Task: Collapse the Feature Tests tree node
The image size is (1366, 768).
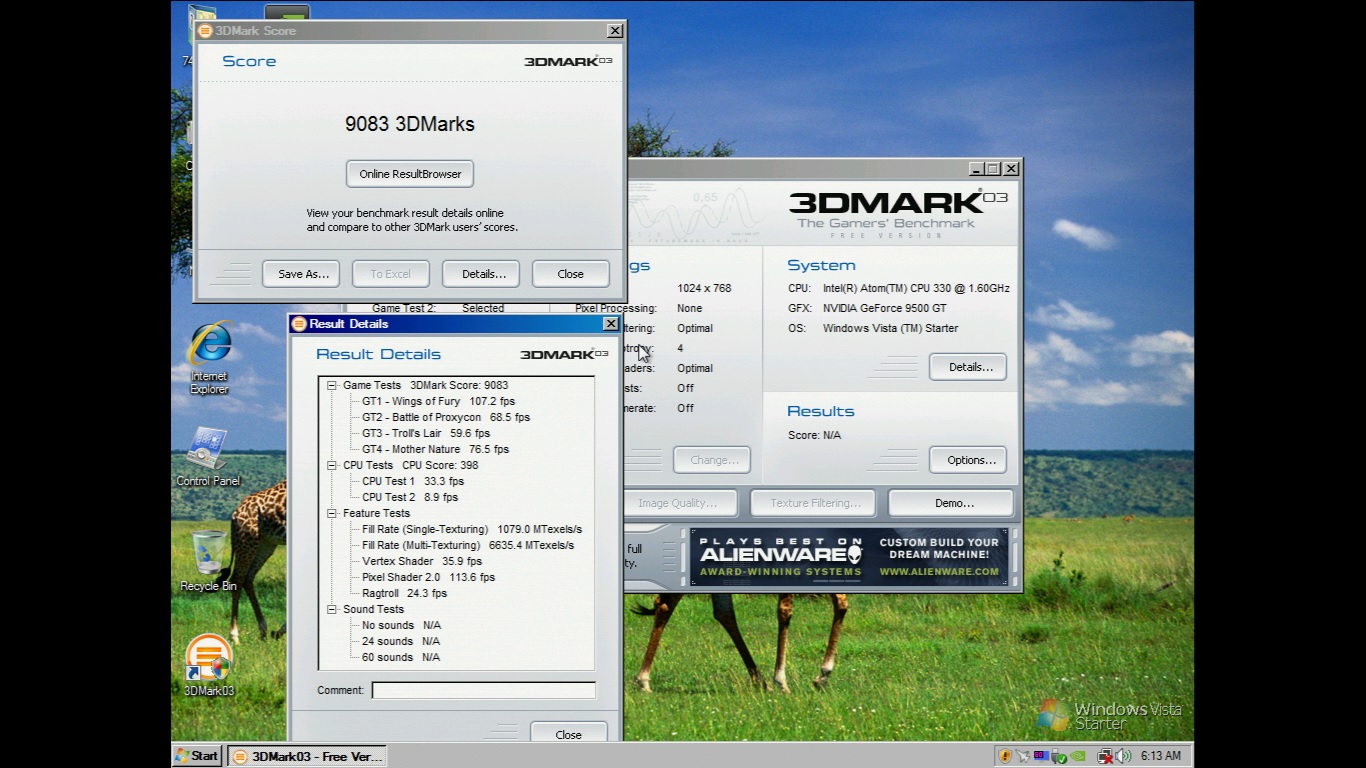Action: coord(332,513)
